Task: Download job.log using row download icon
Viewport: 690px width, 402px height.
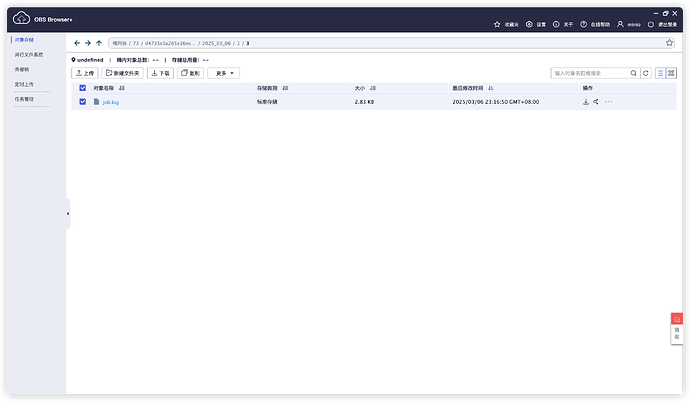Action: 586,102
